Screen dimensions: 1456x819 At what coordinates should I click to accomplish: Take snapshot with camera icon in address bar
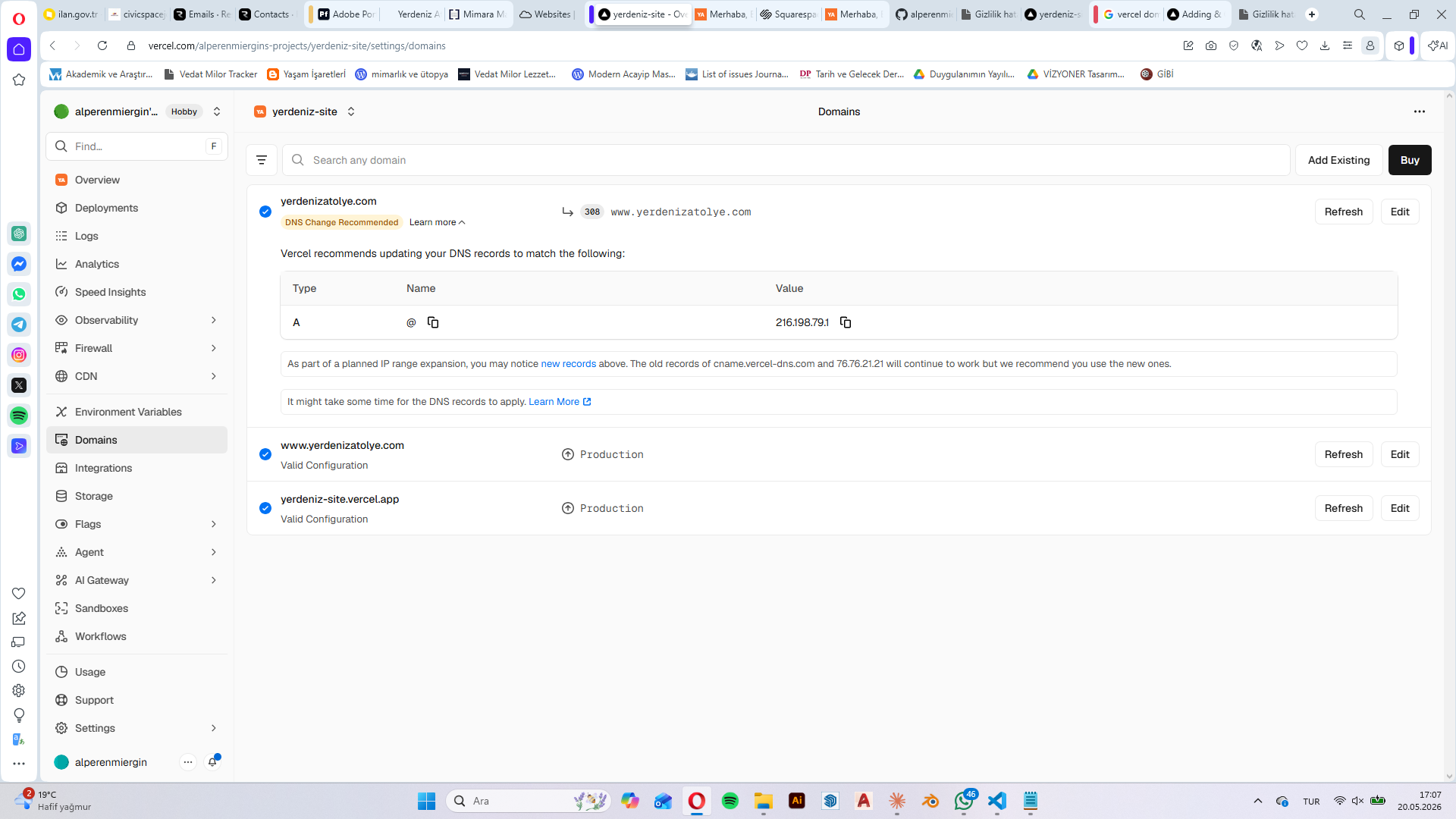[x=1211, y=45]
